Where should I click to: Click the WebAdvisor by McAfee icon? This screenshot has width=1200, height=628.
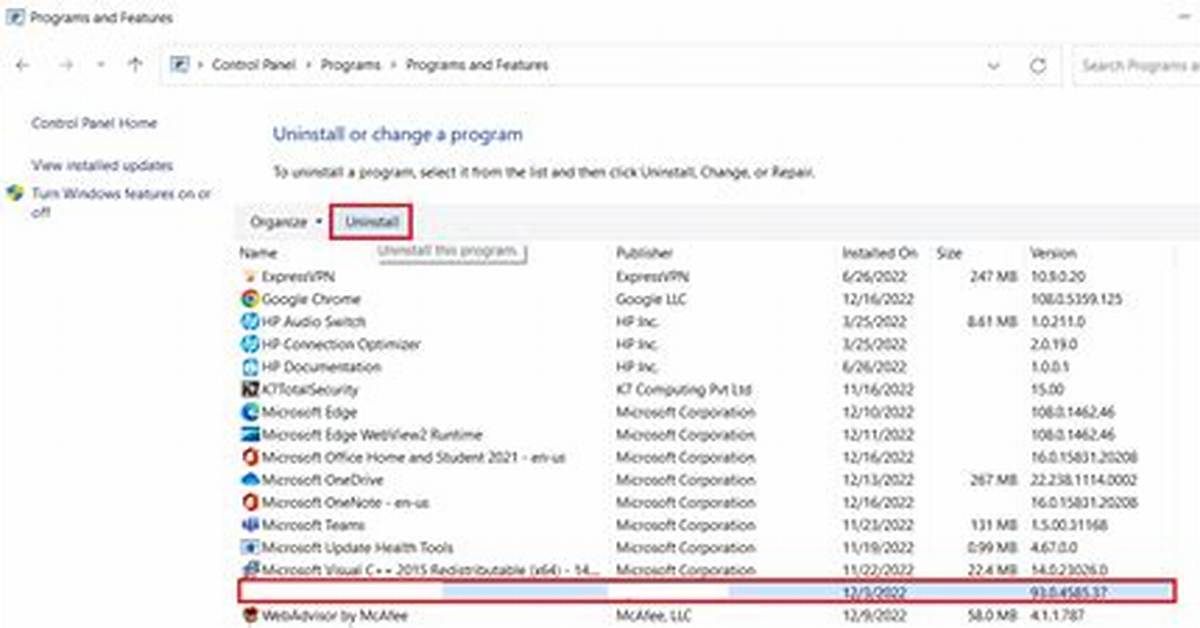click(250, 617)
